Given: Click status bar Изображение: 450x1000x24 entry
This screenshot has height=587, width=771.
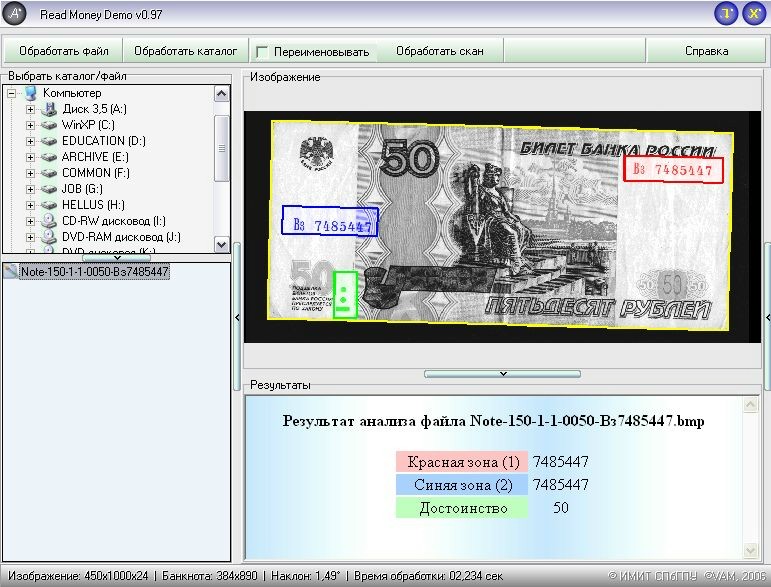Looking at the screenshot, I should [x=78, y=576].
